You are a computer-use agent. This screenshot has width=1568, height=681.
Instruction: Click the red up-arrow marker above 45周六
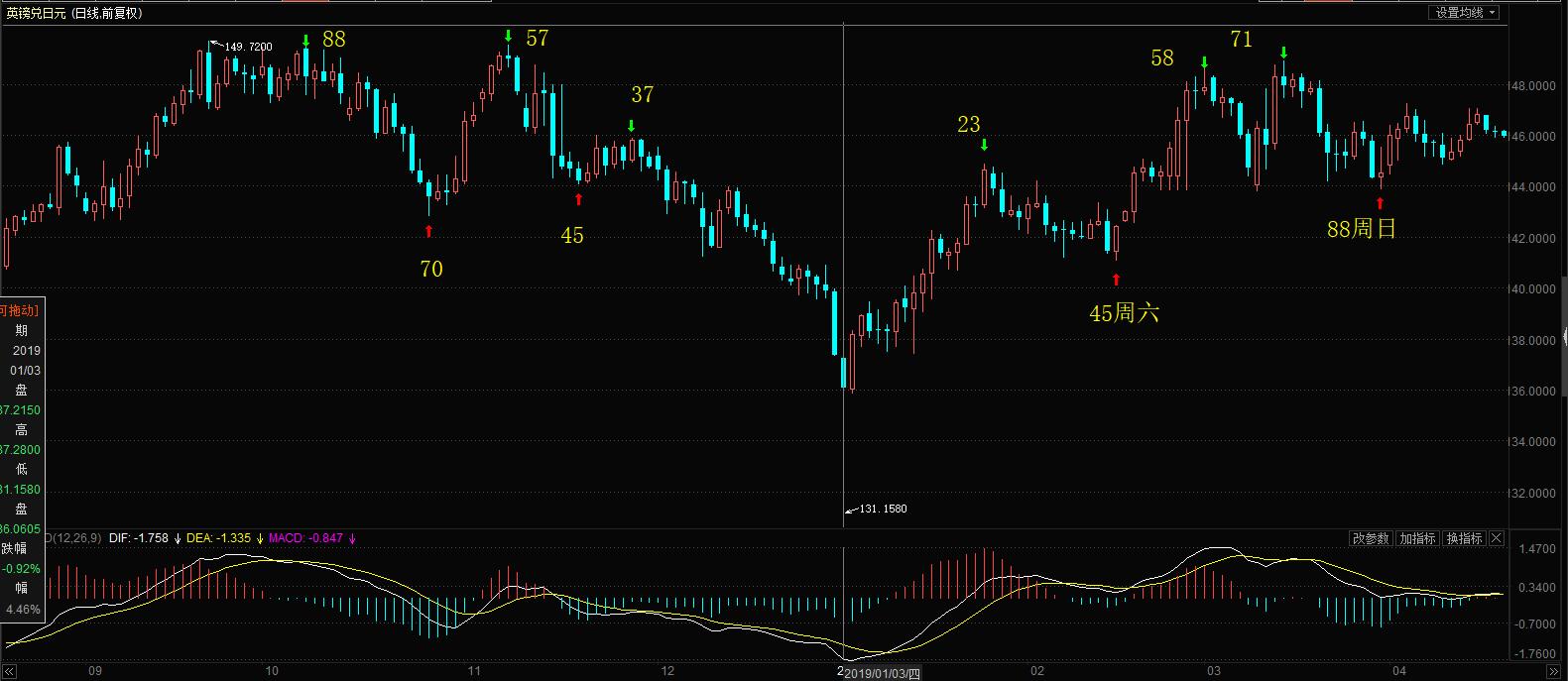[x=1116, y=280]
